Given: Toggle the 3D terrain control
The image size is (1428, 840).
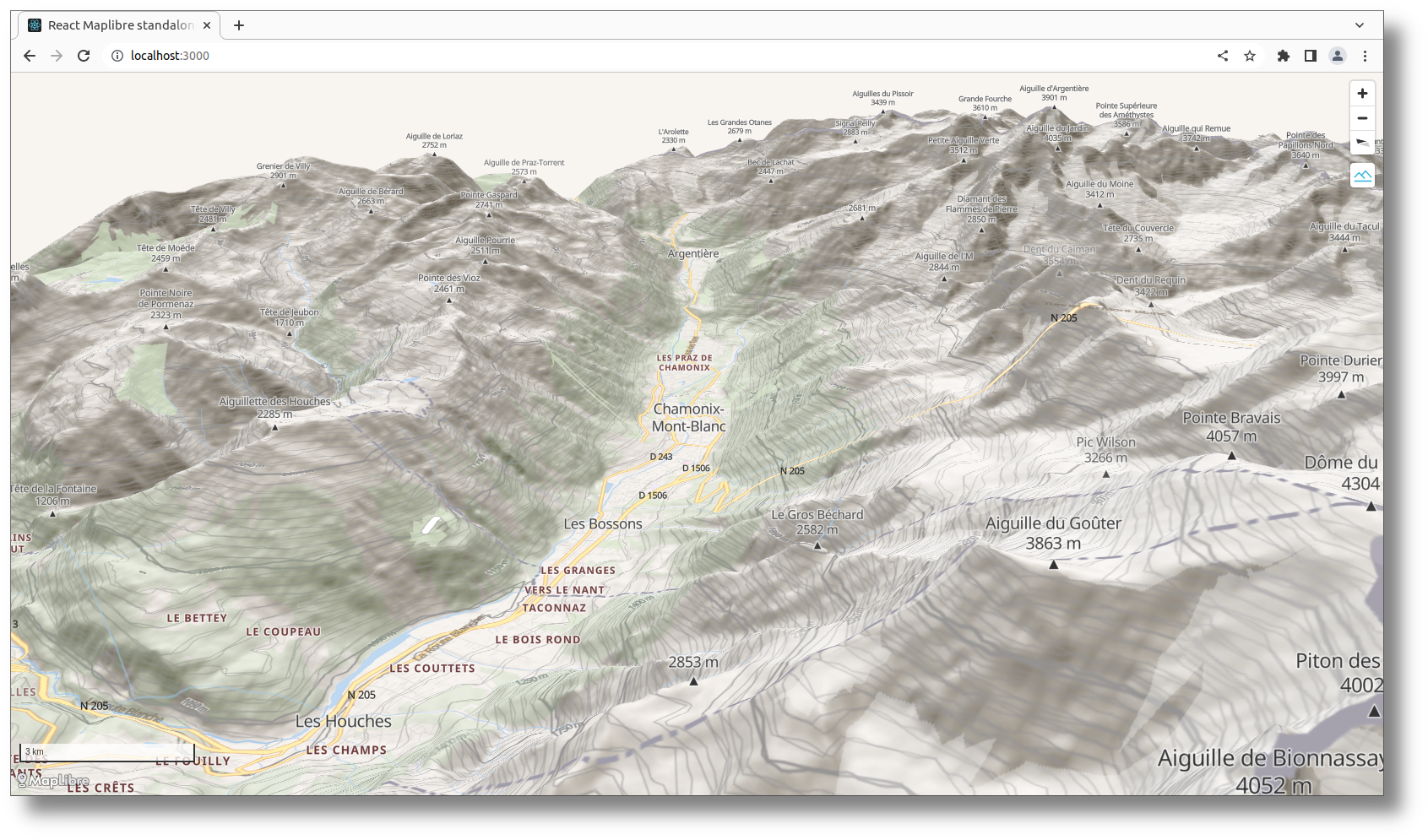Looking at the screenshot, I should 1362,176.
